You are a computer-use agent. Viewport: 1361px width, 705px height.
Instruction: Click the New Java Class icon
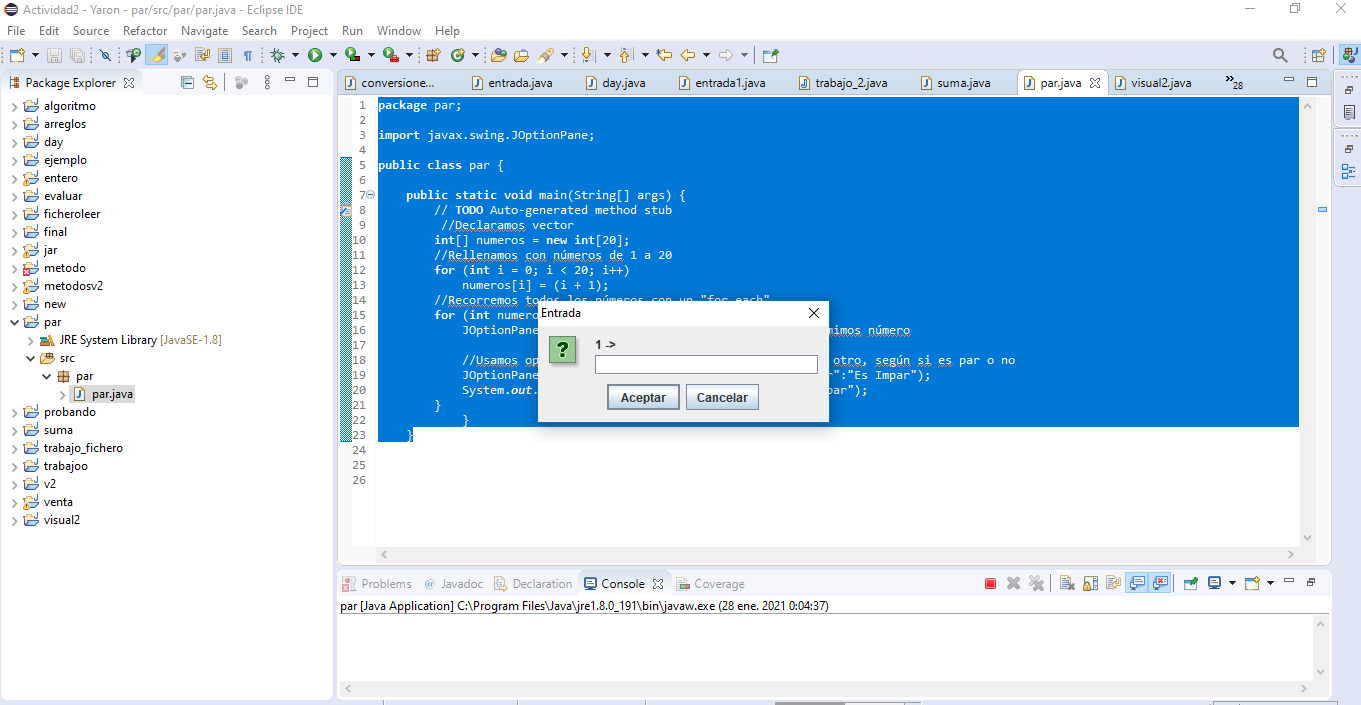click(458, 55)
